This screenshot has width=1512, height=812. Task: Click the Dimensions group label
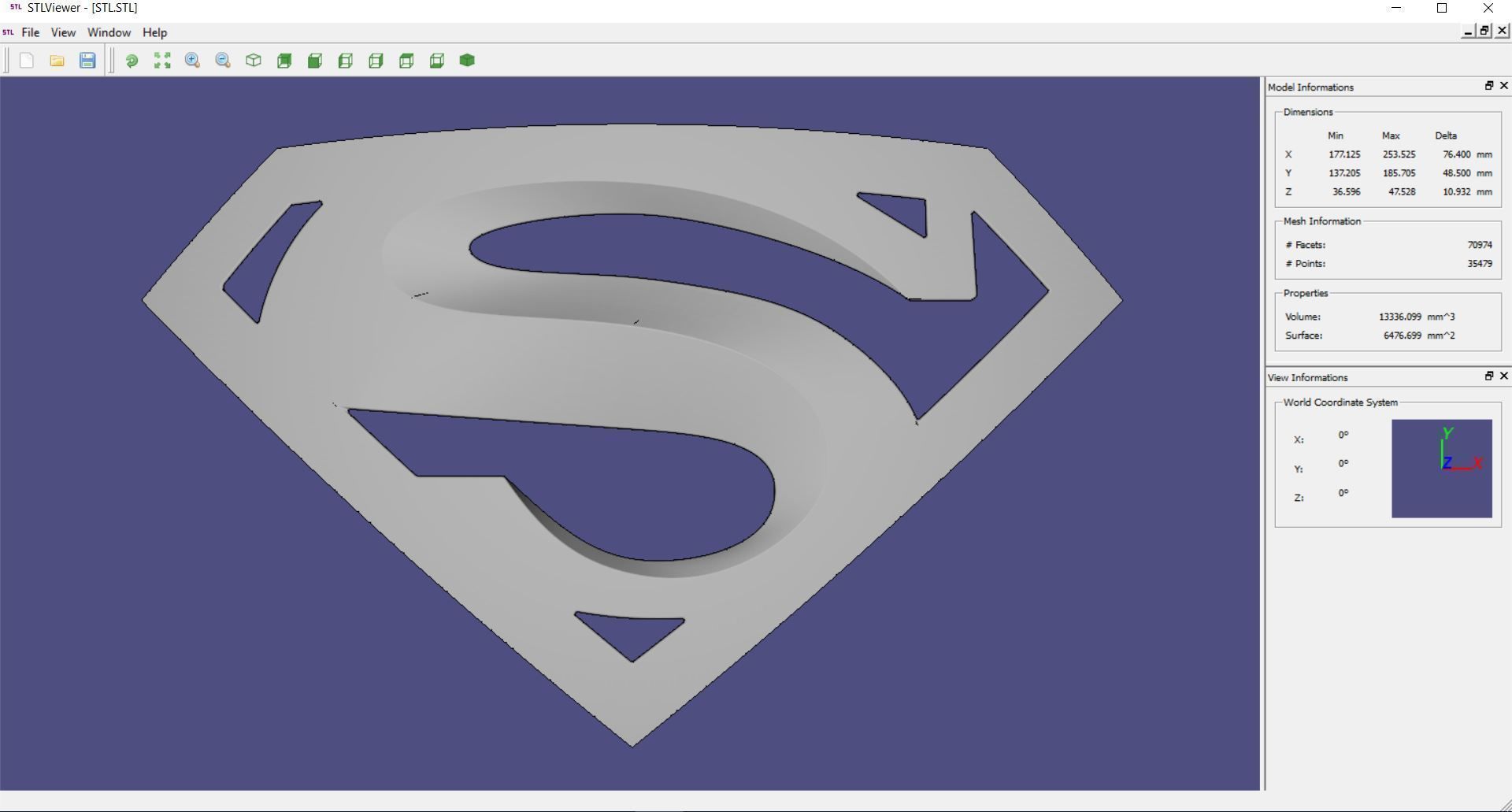[x=1308, y=113]
